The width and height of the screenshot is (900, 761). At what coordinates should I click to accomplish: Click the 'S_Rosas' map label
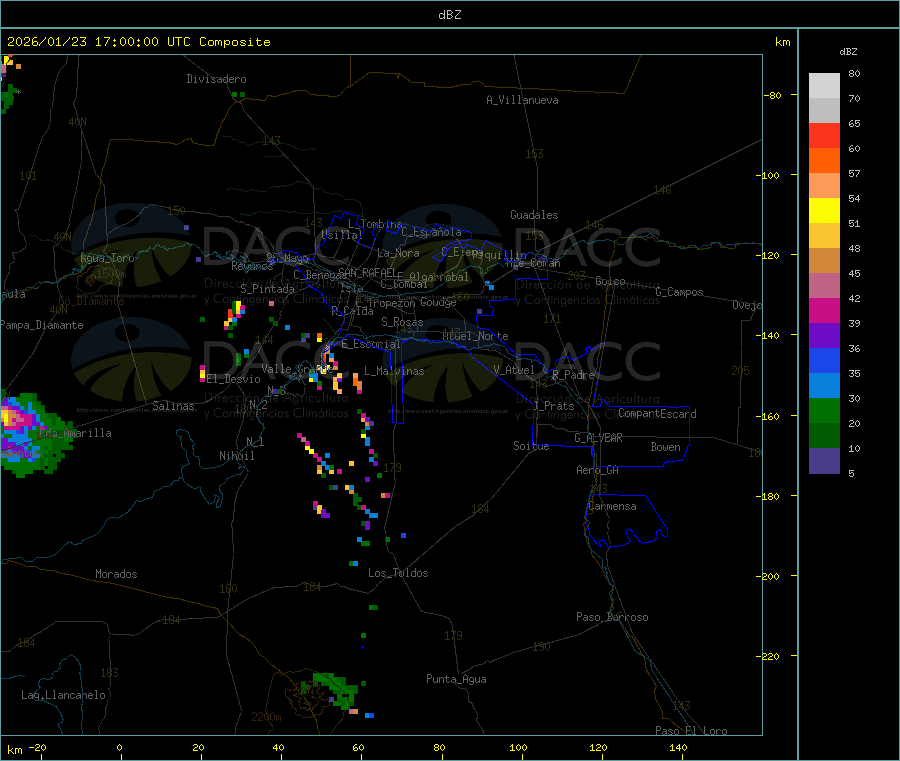pyautogui.click(x=402, y=322)
